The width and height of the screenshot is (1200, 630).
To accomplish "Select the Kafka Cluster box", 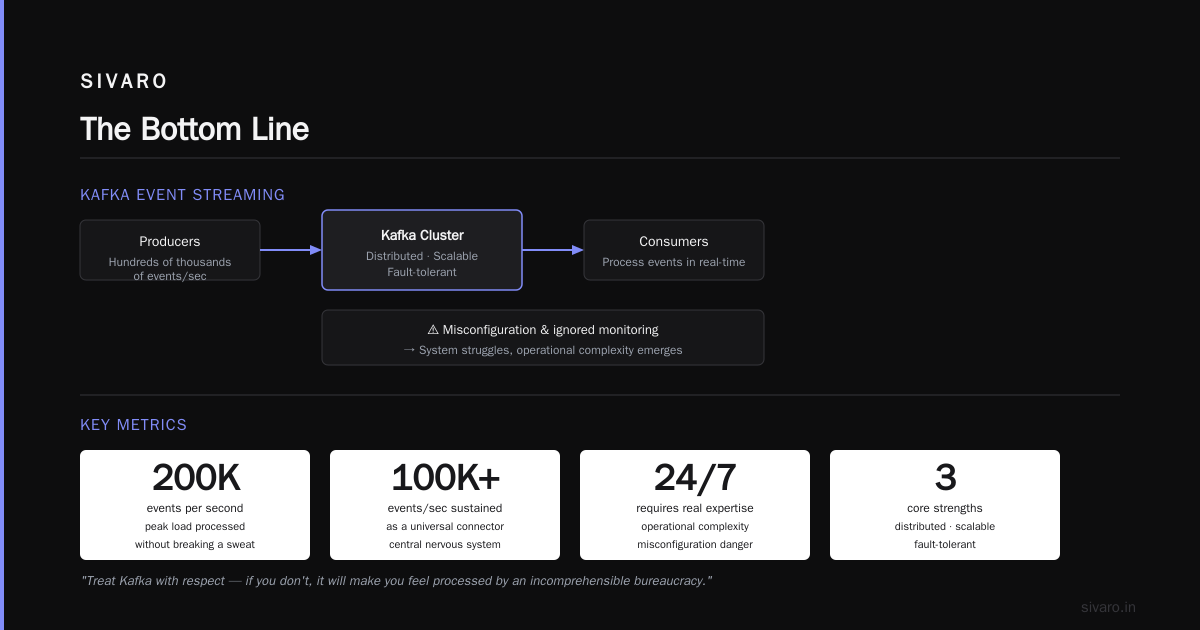I will tap(422, 250).
